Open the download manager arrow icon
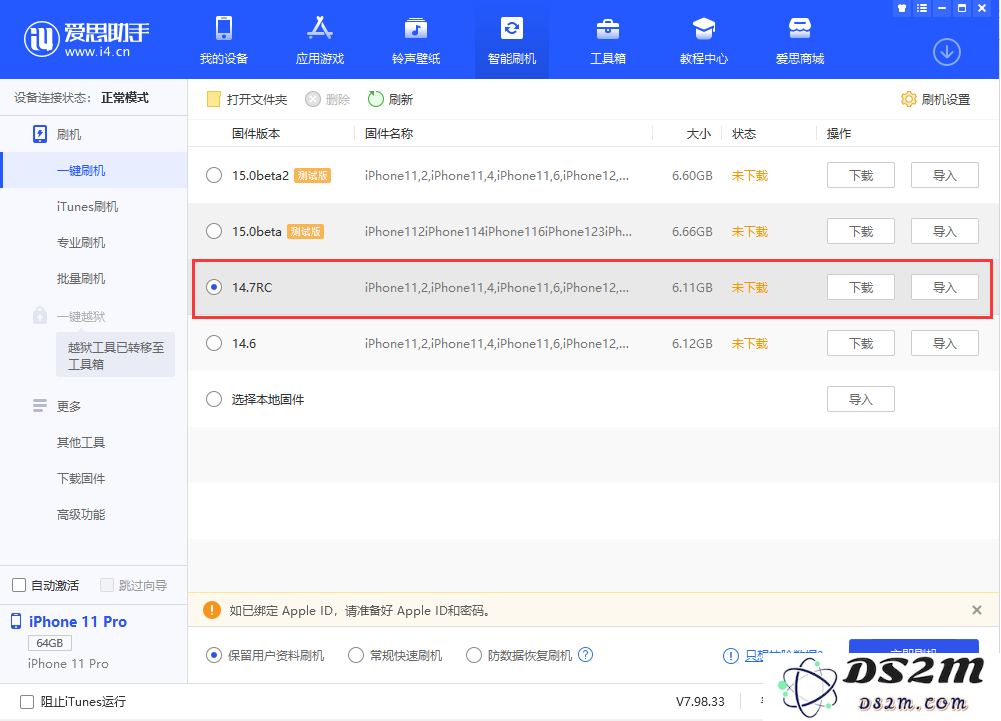This screenshot has width=1001, height=721. pos(947,52)
